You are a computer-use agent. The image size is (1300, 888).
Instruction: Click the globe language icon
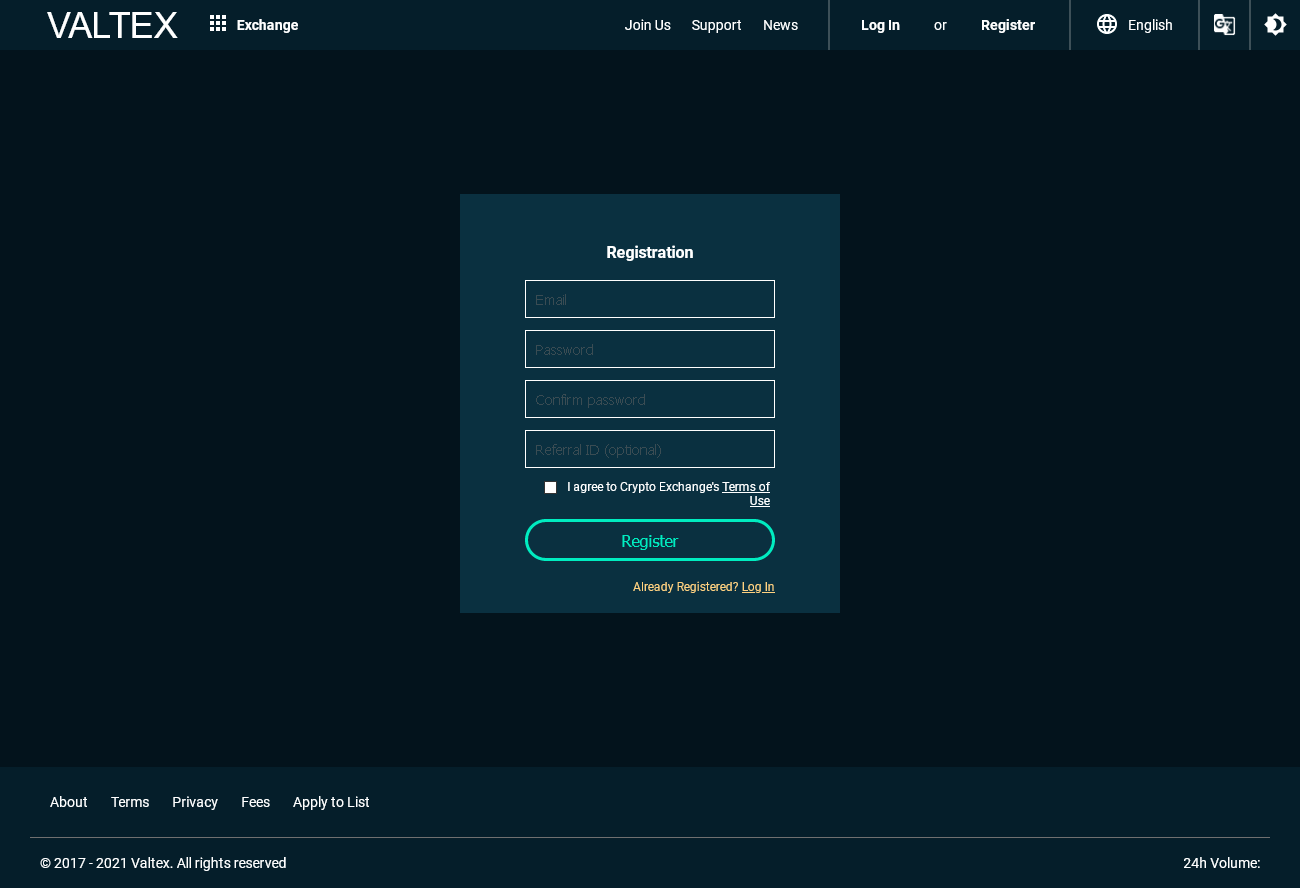pos(1107,25)
